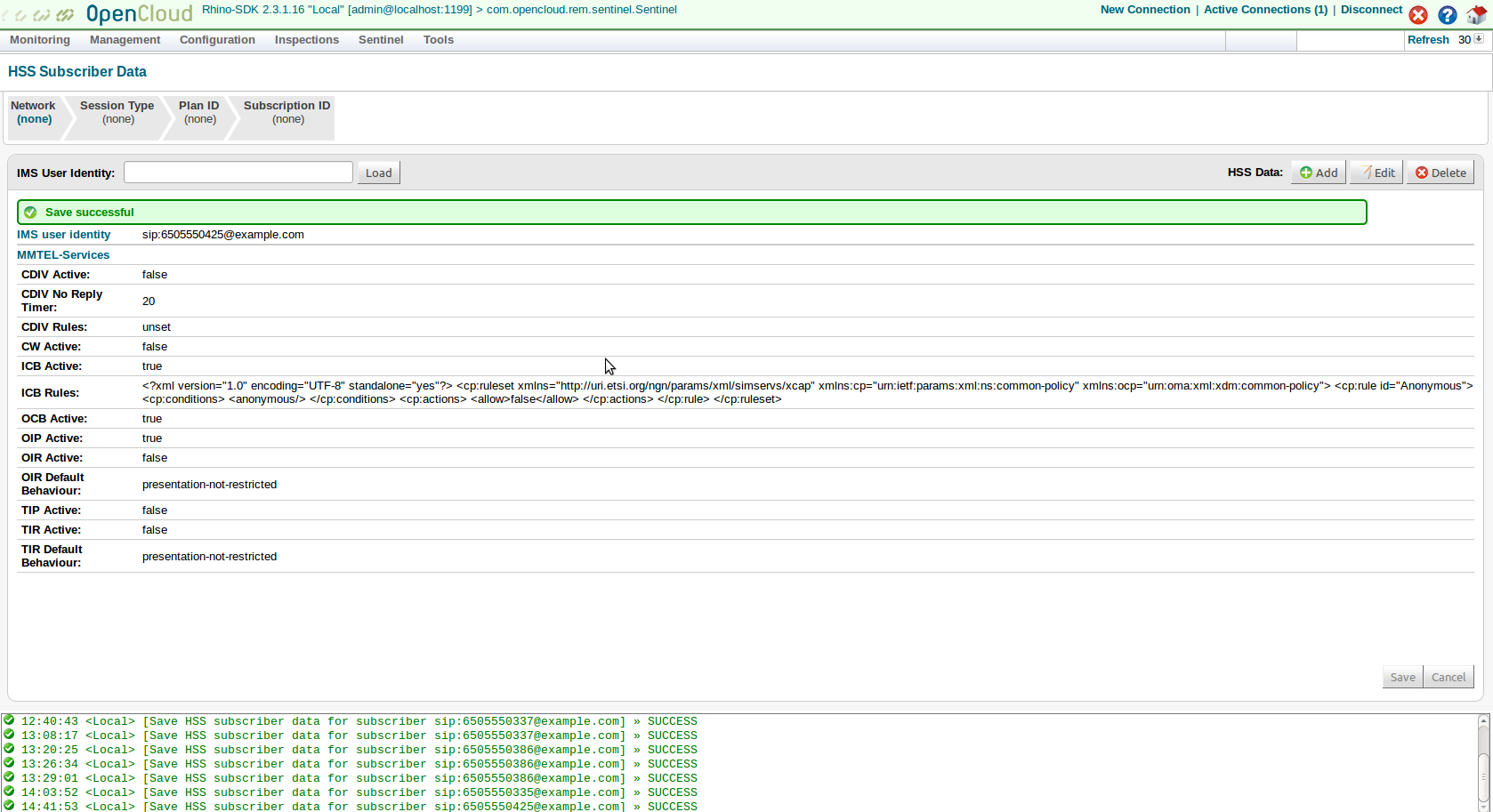Expand the Refresh interval dropdown arrow
Image resolution: width=1493 pixels, height=812 pixels.
click(1479, 39)
